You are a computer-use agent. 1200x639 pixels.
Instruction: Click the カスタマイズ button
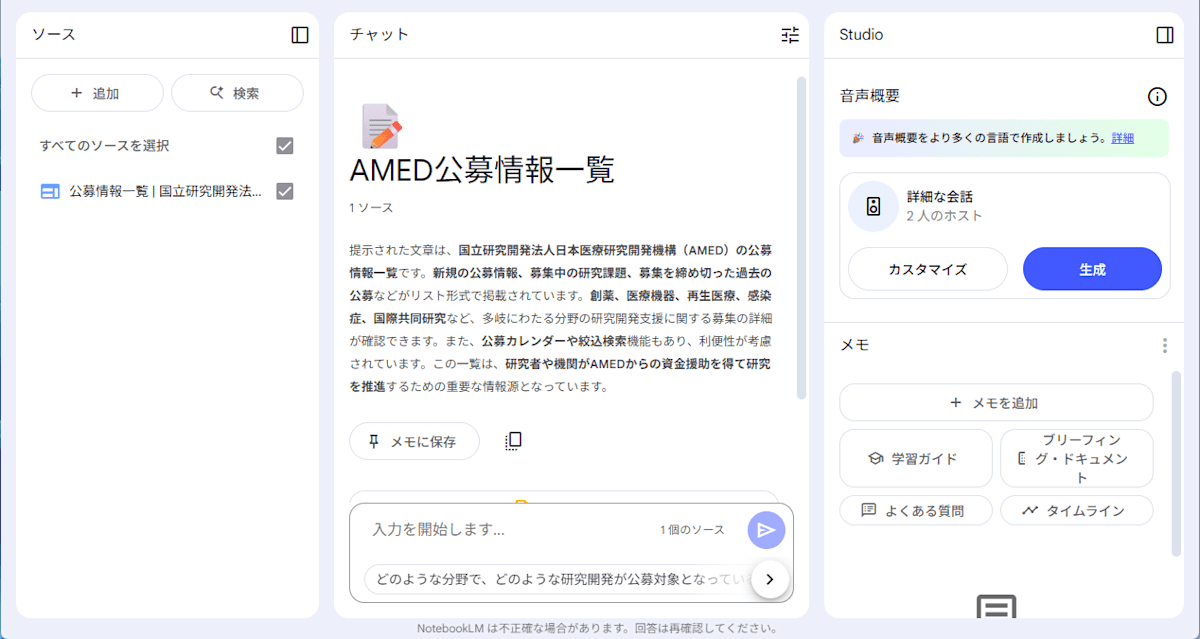pos(928,269)
